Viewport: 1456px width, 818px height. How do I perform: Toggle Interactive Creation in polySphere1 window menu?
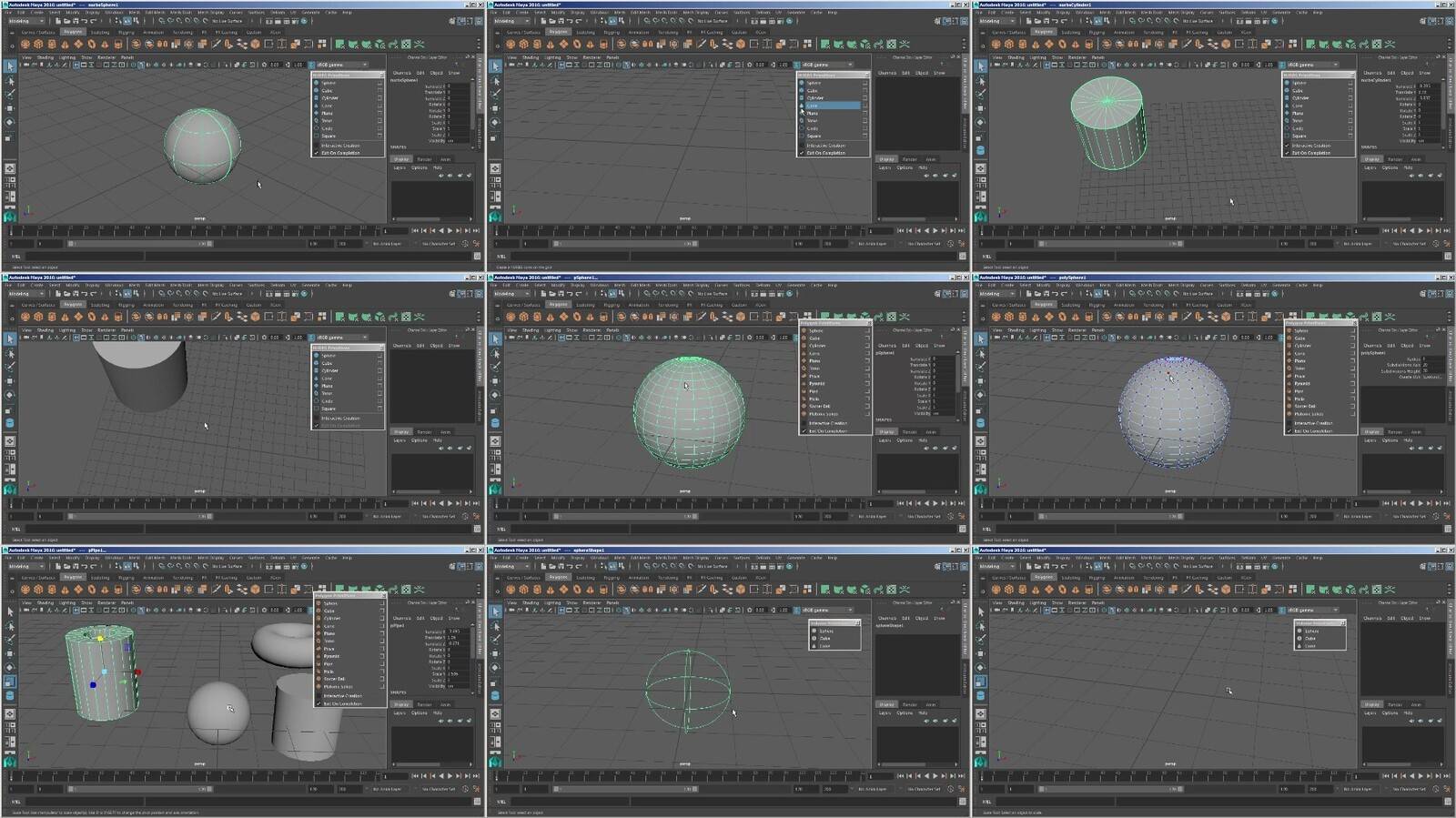click(x=1320, y=423)
